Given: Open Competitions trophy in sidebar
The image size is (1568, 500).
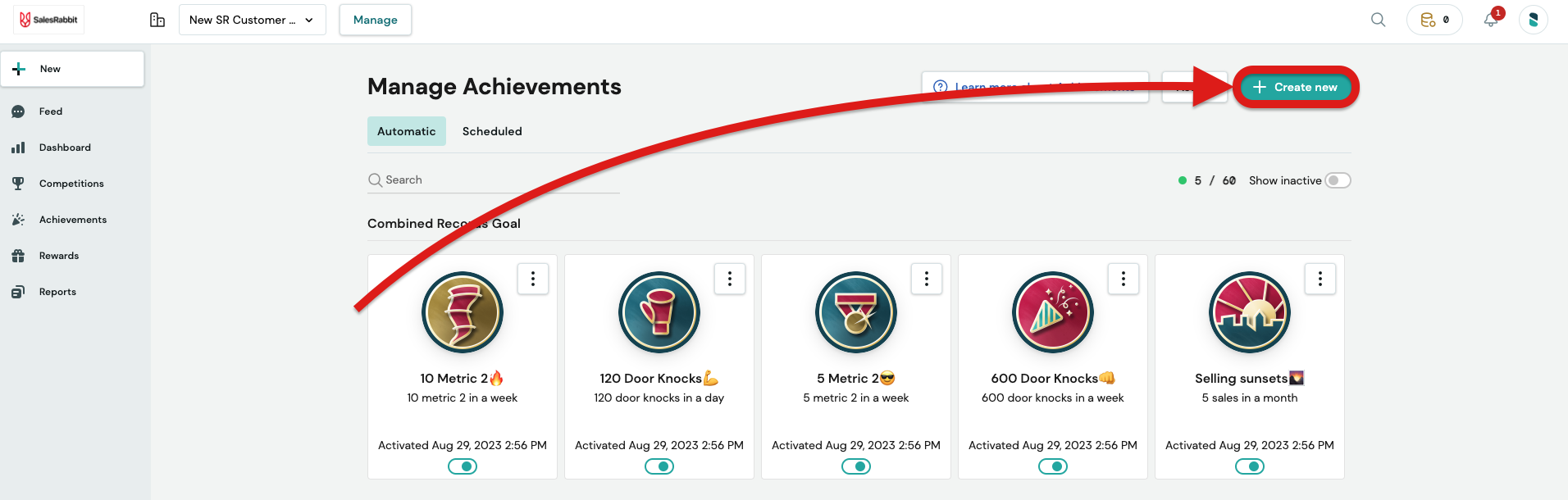Looking at the screenshot, I should tap(18, 184).
